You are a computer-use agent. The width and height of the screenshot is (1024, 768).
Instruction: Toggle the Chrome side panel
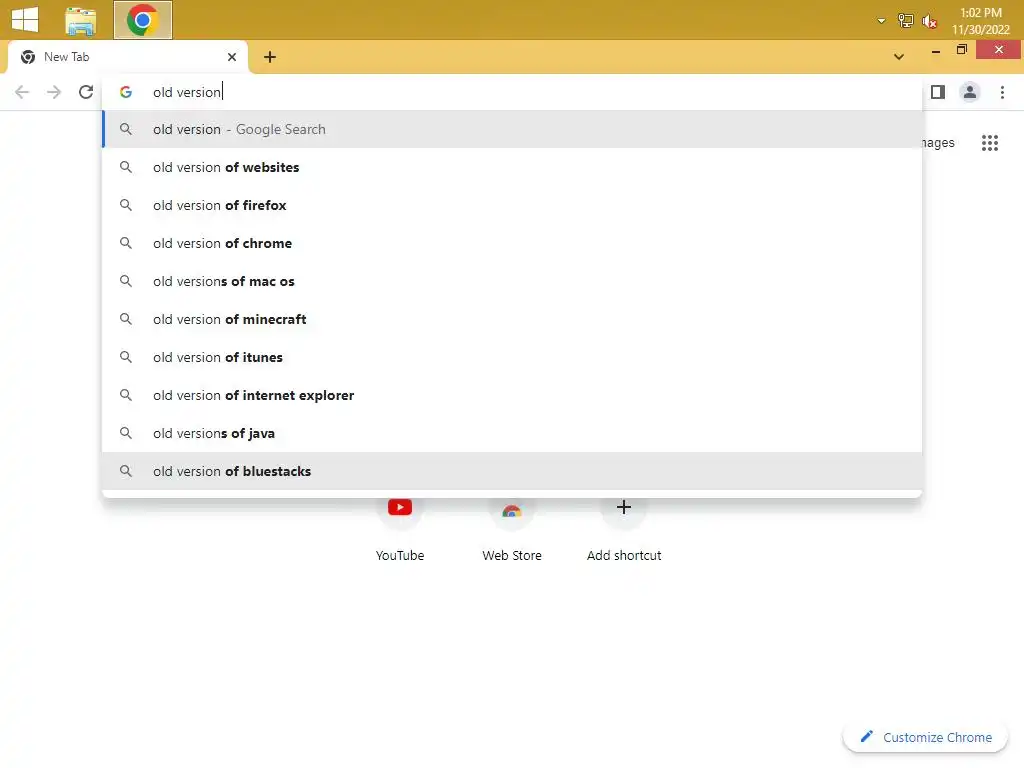coord(938,92)
